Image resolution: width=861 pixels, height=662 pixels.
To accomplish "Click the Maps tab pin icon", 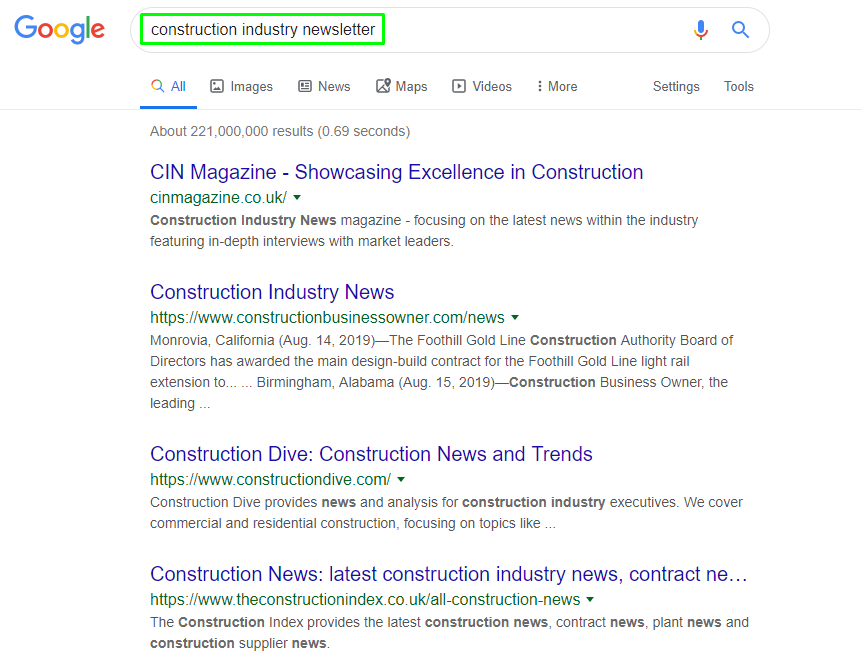I will coord(383,86).
